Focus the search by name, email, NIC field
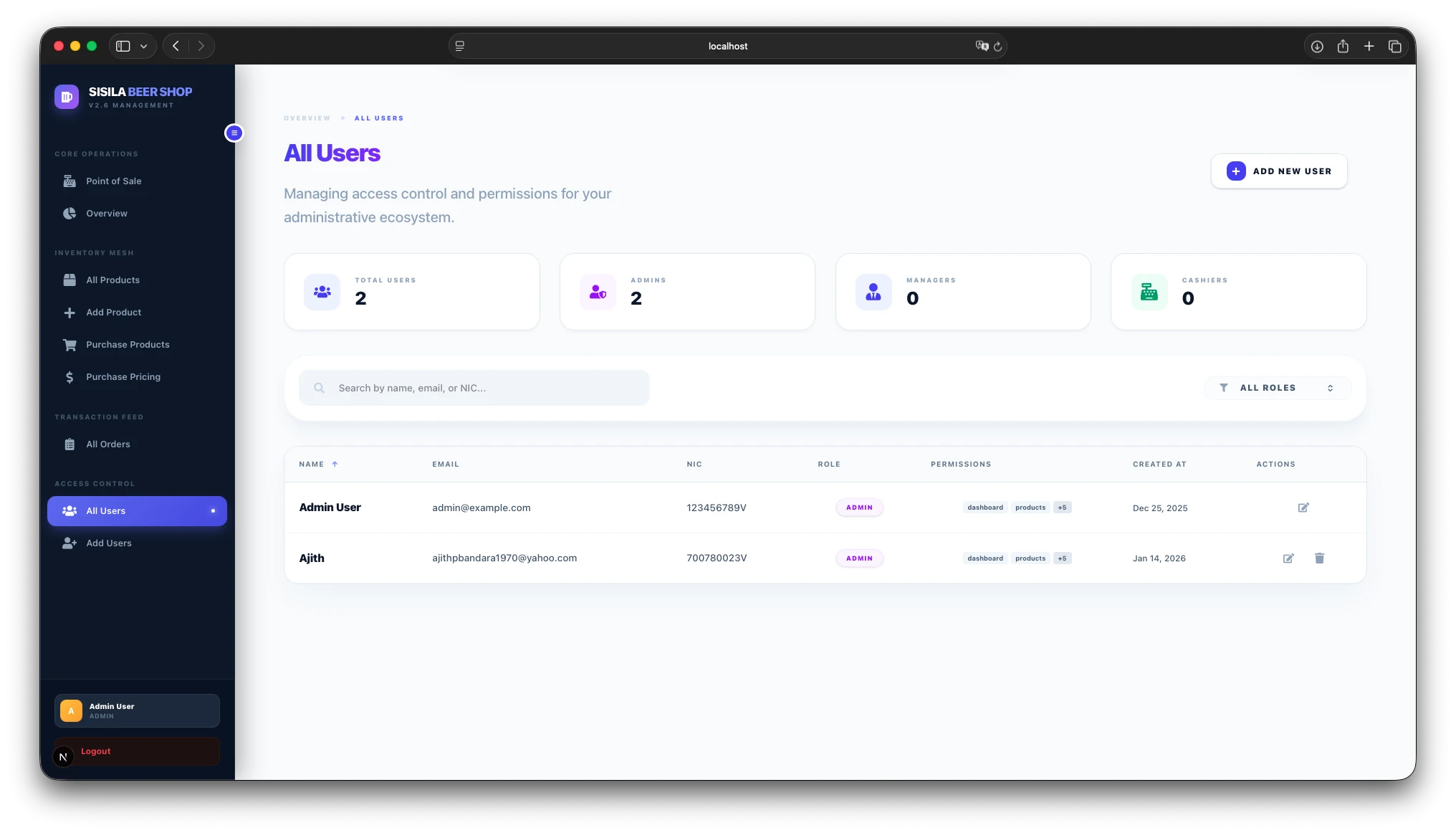Image resolution: width=1456 pixels, height=833 pixels. coord(474,388)
